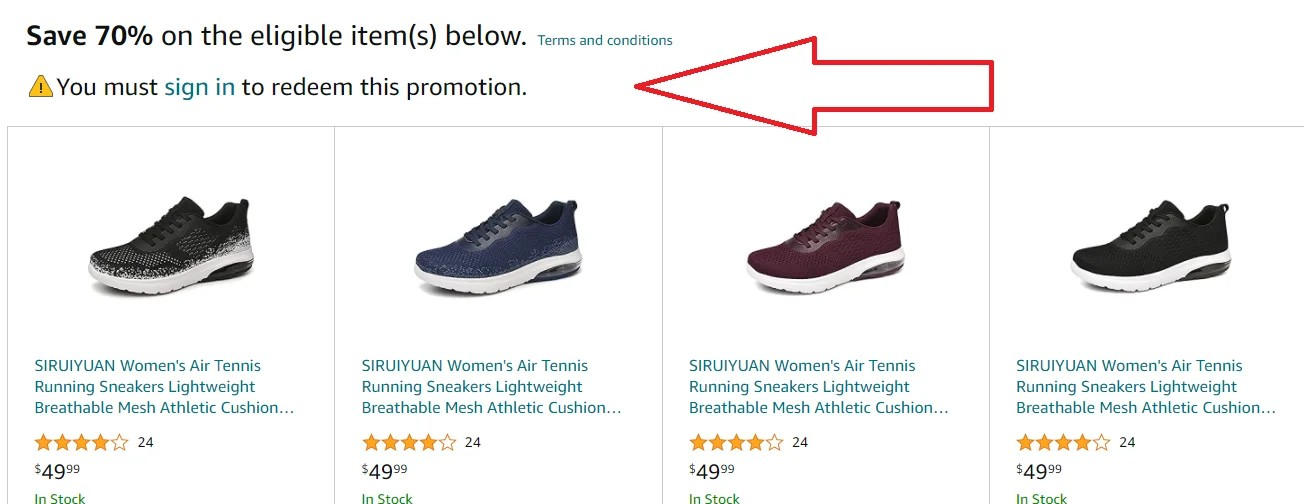Click the star rating of the first sneaker
The height and width of the screenshot is (504, 1304).
[81, 442]
